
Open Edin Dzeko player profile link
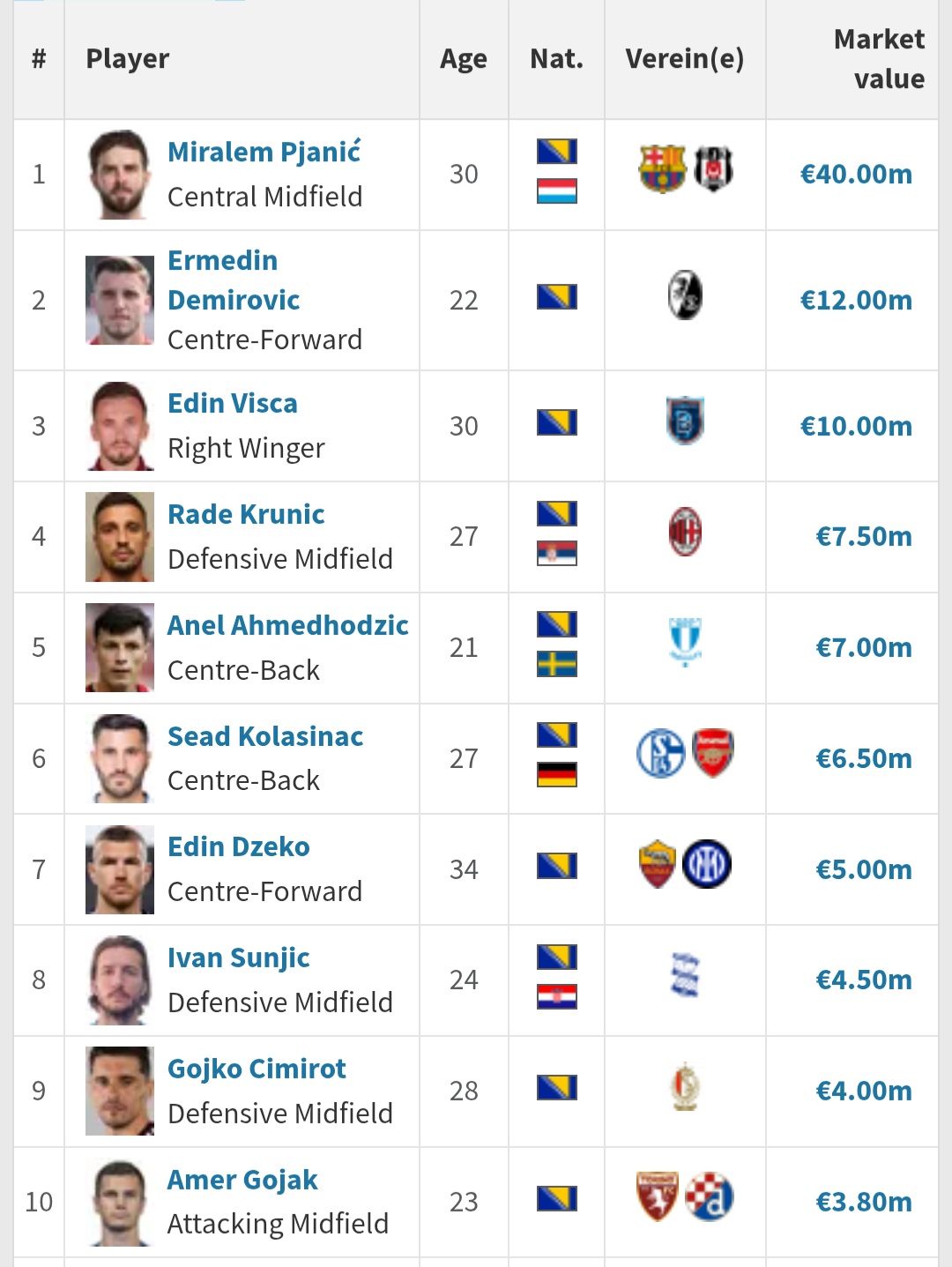pyautogui.click(x=239, y=846)
